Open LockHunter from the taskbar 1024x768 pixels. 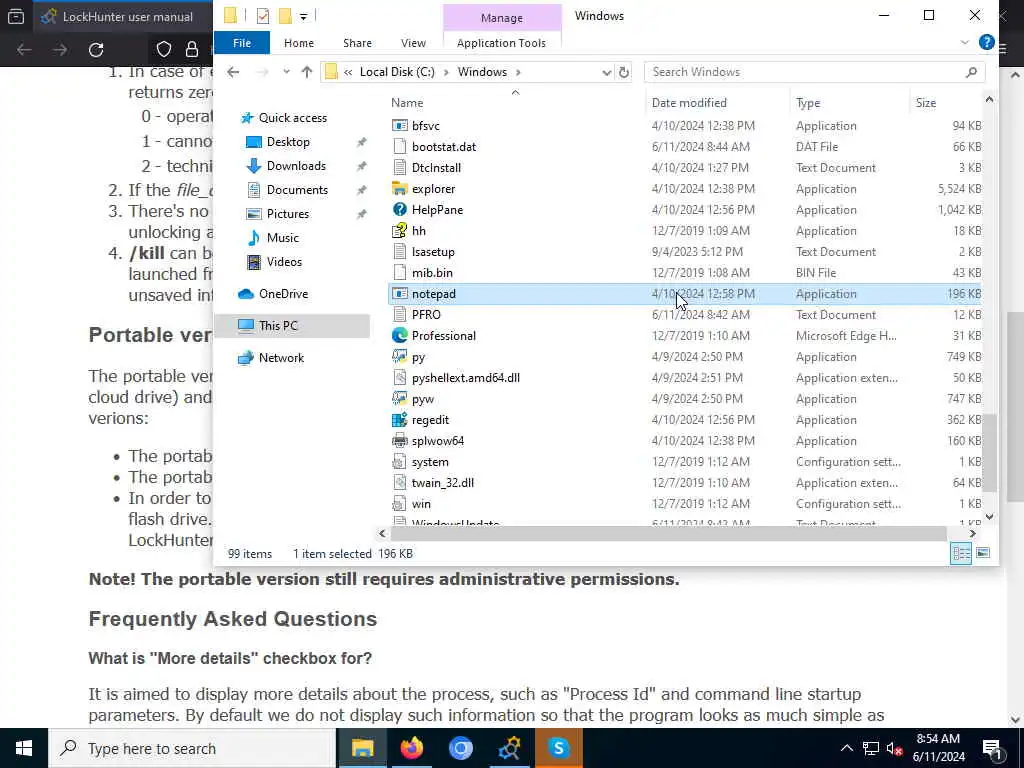click(x=509, y=748)
